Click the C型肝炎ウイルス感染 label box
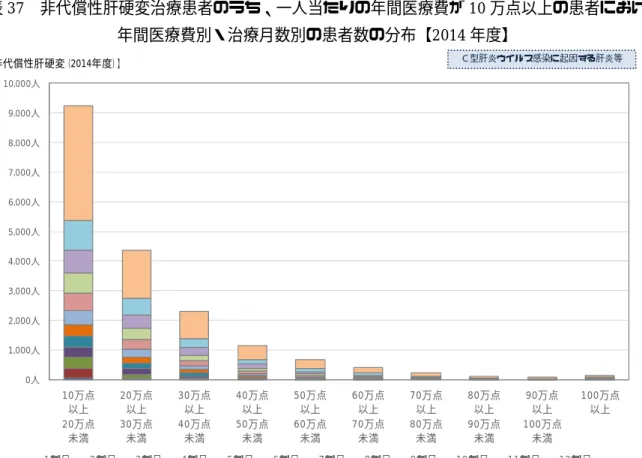Viewport: 642px width, 458px height. 542,59
